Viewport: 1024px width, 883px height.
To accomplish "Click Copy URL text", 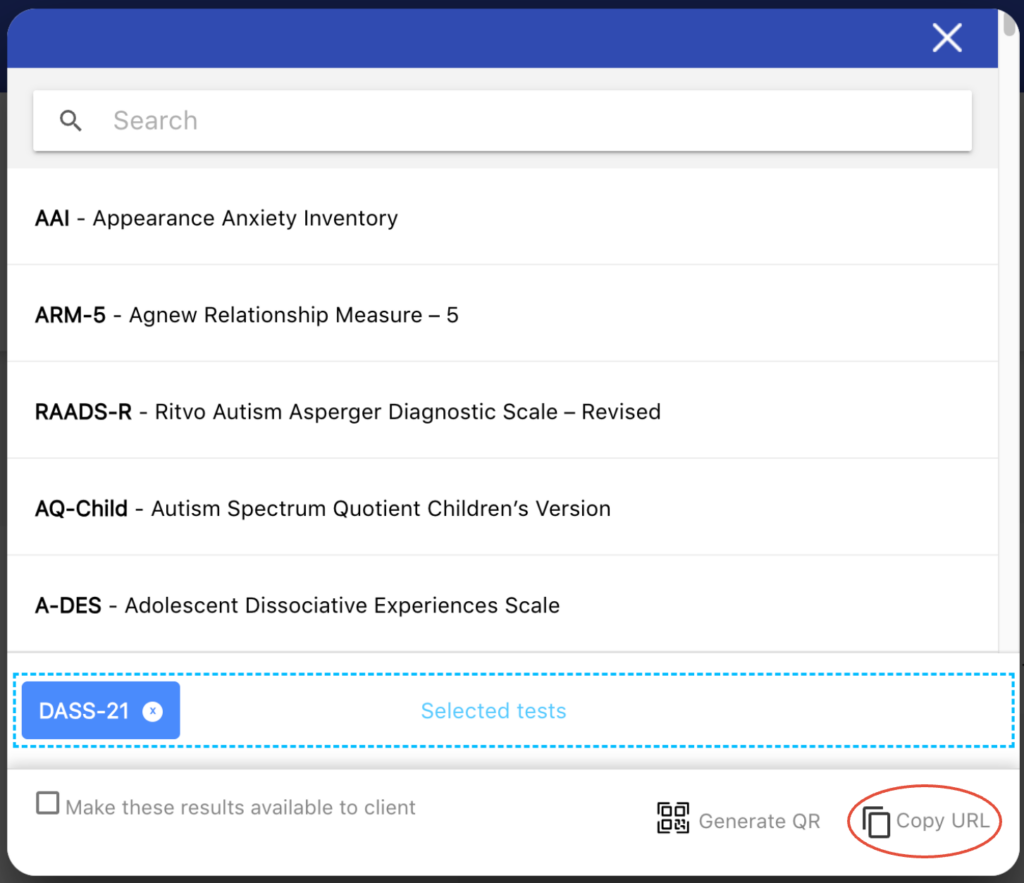I will pyautogui.click(x=942, y=820).
